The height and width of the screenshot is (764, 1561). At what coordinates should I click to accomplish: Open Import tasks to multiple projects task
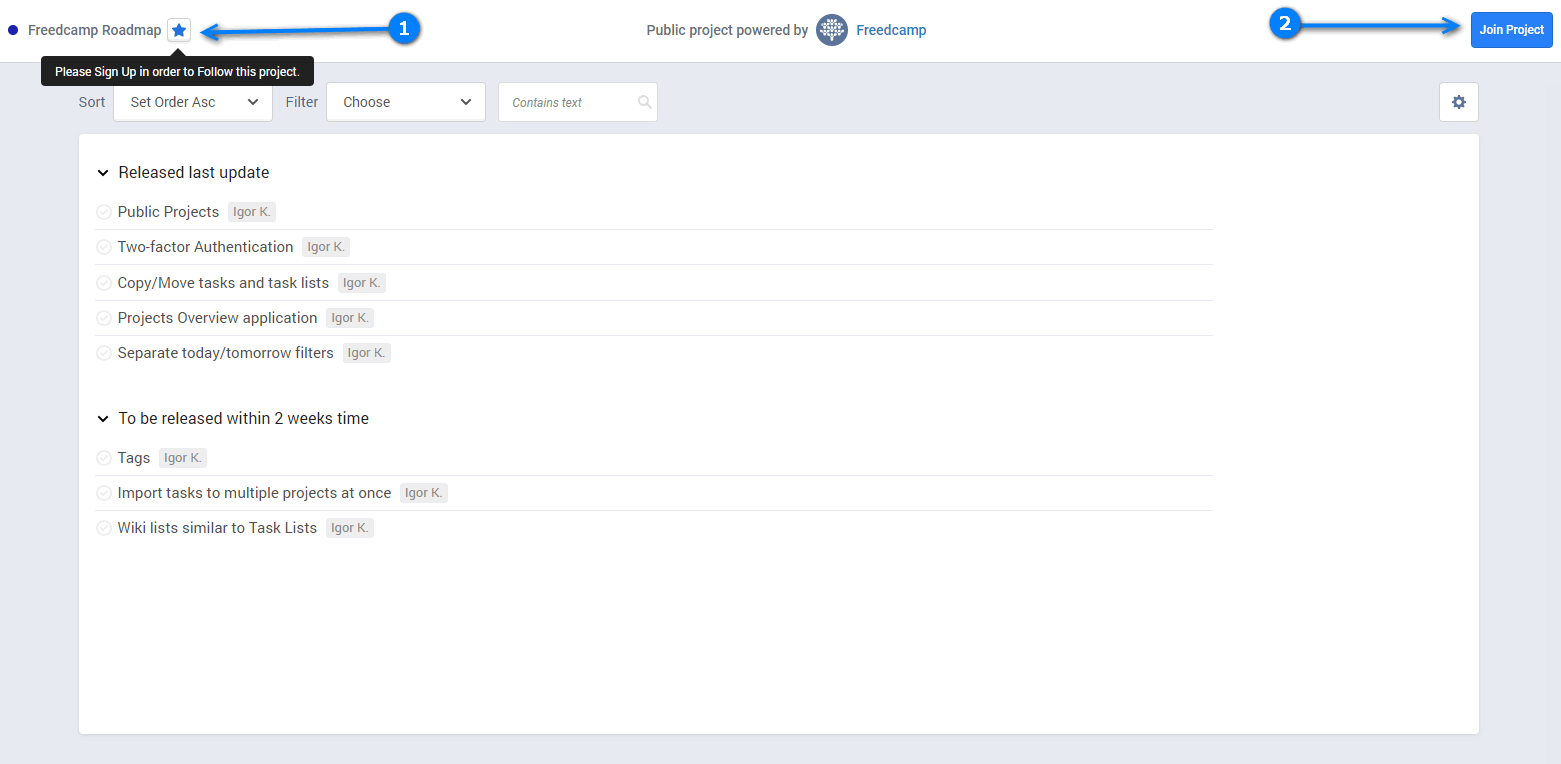tap(254, 493)
